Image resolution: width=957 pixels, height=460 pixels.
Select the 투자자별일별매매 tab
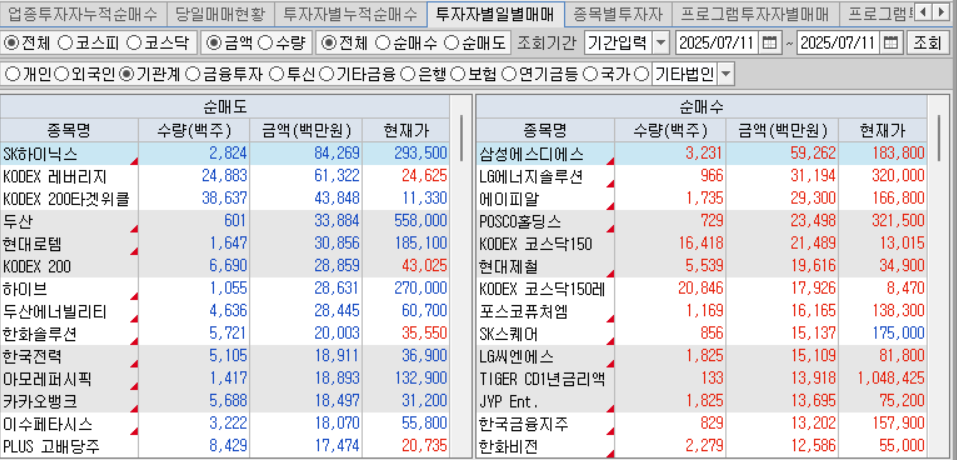[496, 13]
